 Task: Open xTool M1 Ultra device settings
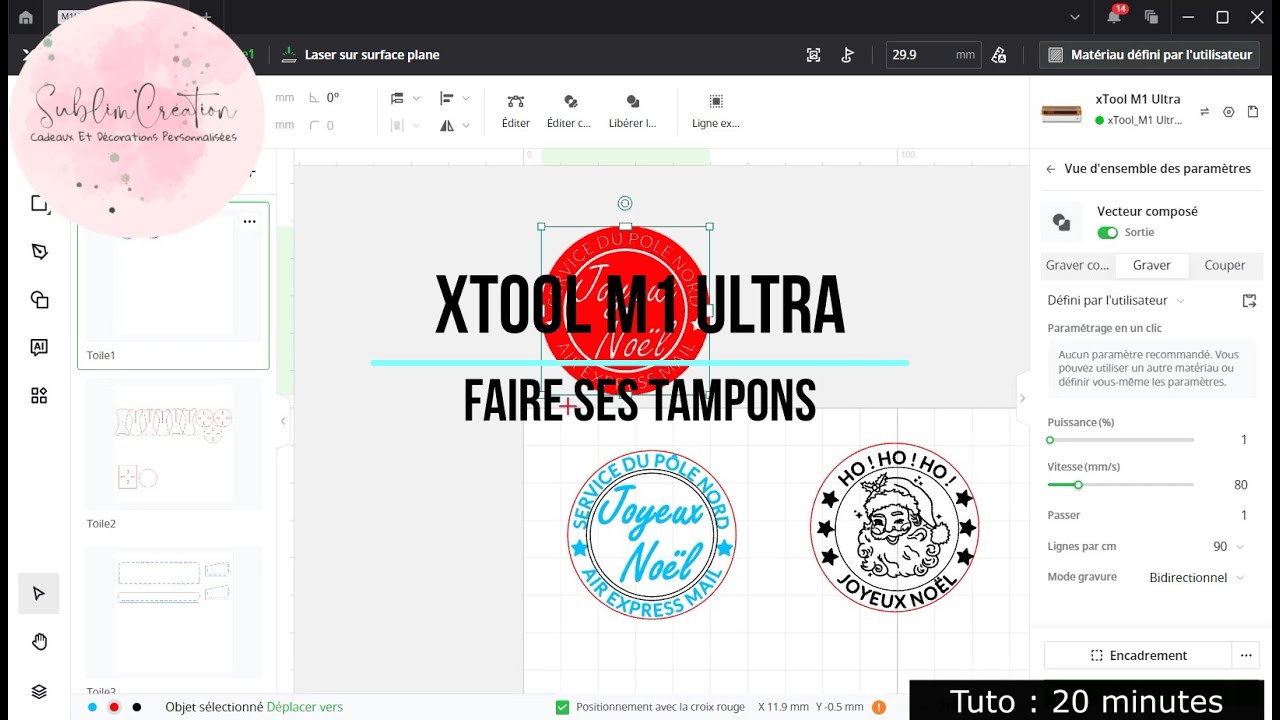pyautogui.click(x=1229, y=112)
